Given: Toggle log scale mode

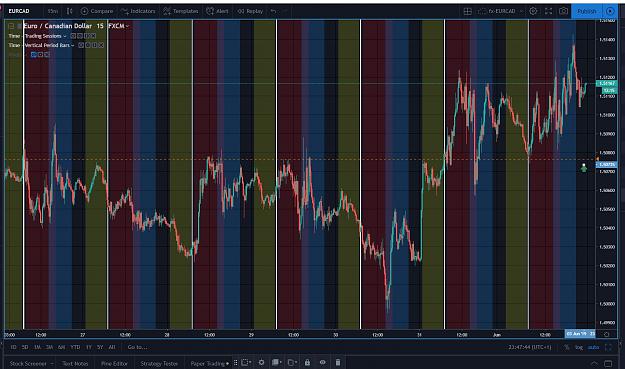Looking at the screenshot, I should point(578,347).
